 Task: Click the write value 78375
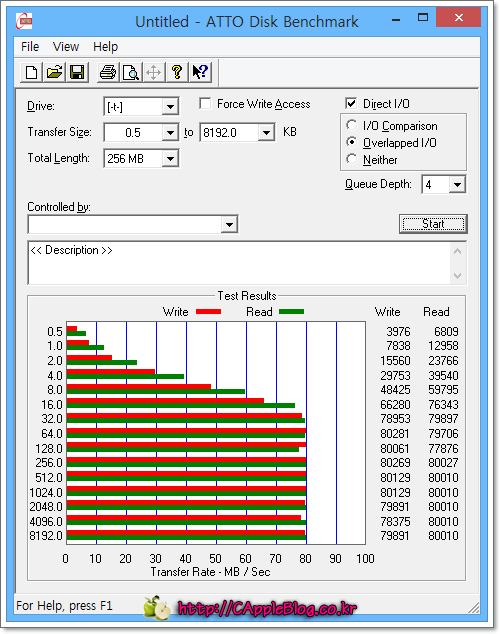click(x=395, y=521)
